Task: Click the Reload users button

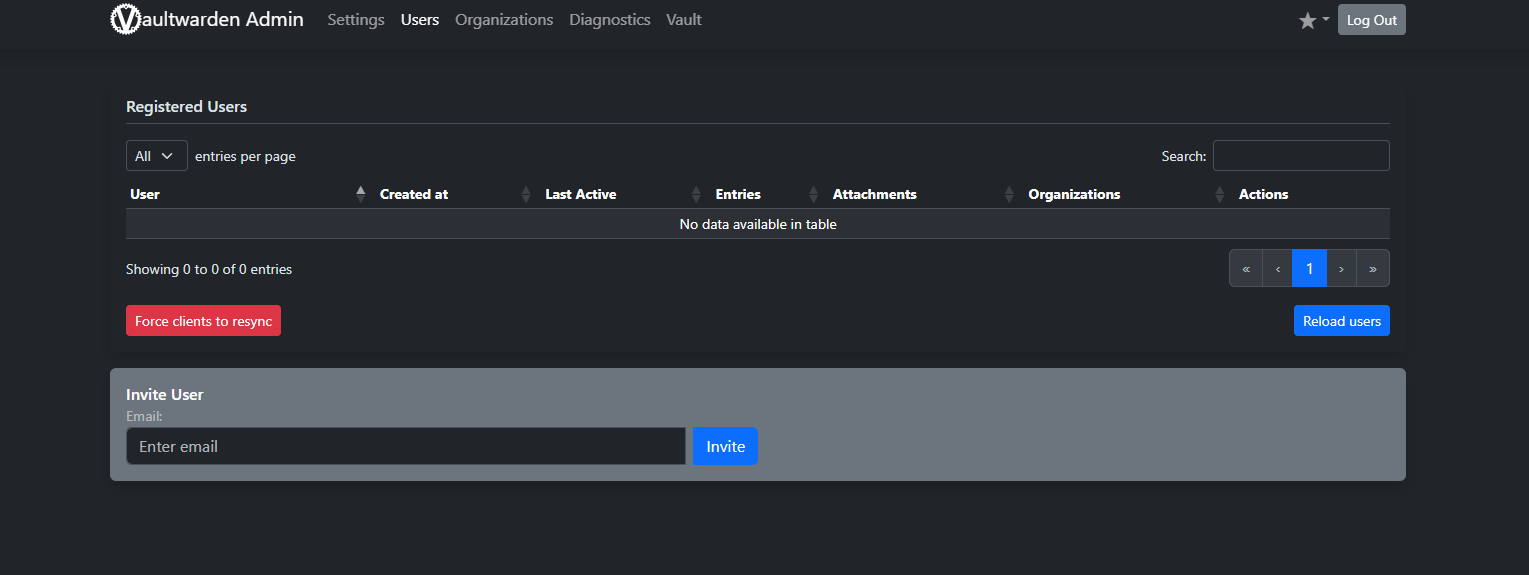Action: [x=1341, y=321]
